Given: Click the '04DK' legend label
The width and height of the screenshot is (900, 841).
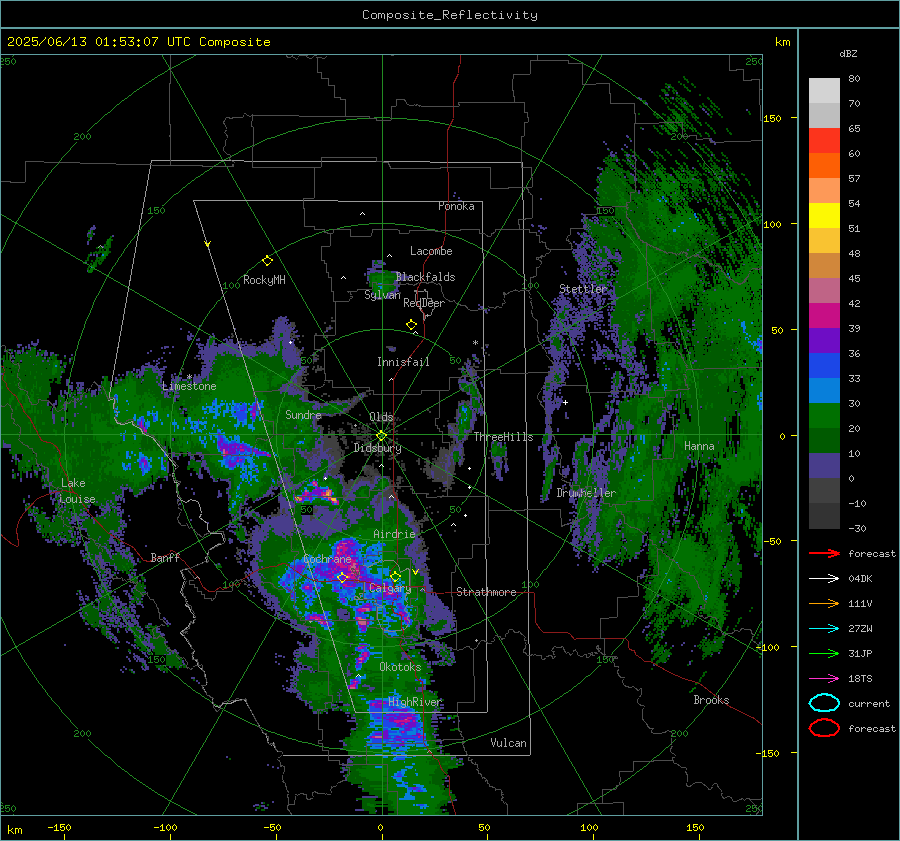Looking at the screenshot, I should pyautogui.click(x=860, y=579).
